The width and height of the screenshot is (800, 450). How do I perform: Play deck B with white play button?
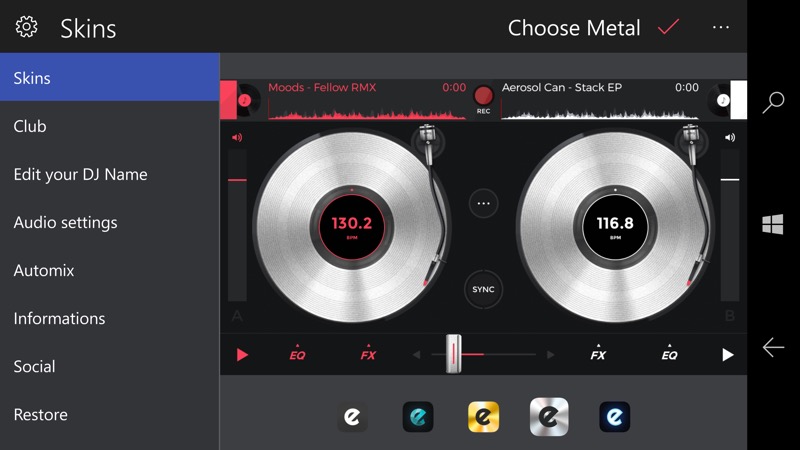pyautogui.click(x=728, y=355)
